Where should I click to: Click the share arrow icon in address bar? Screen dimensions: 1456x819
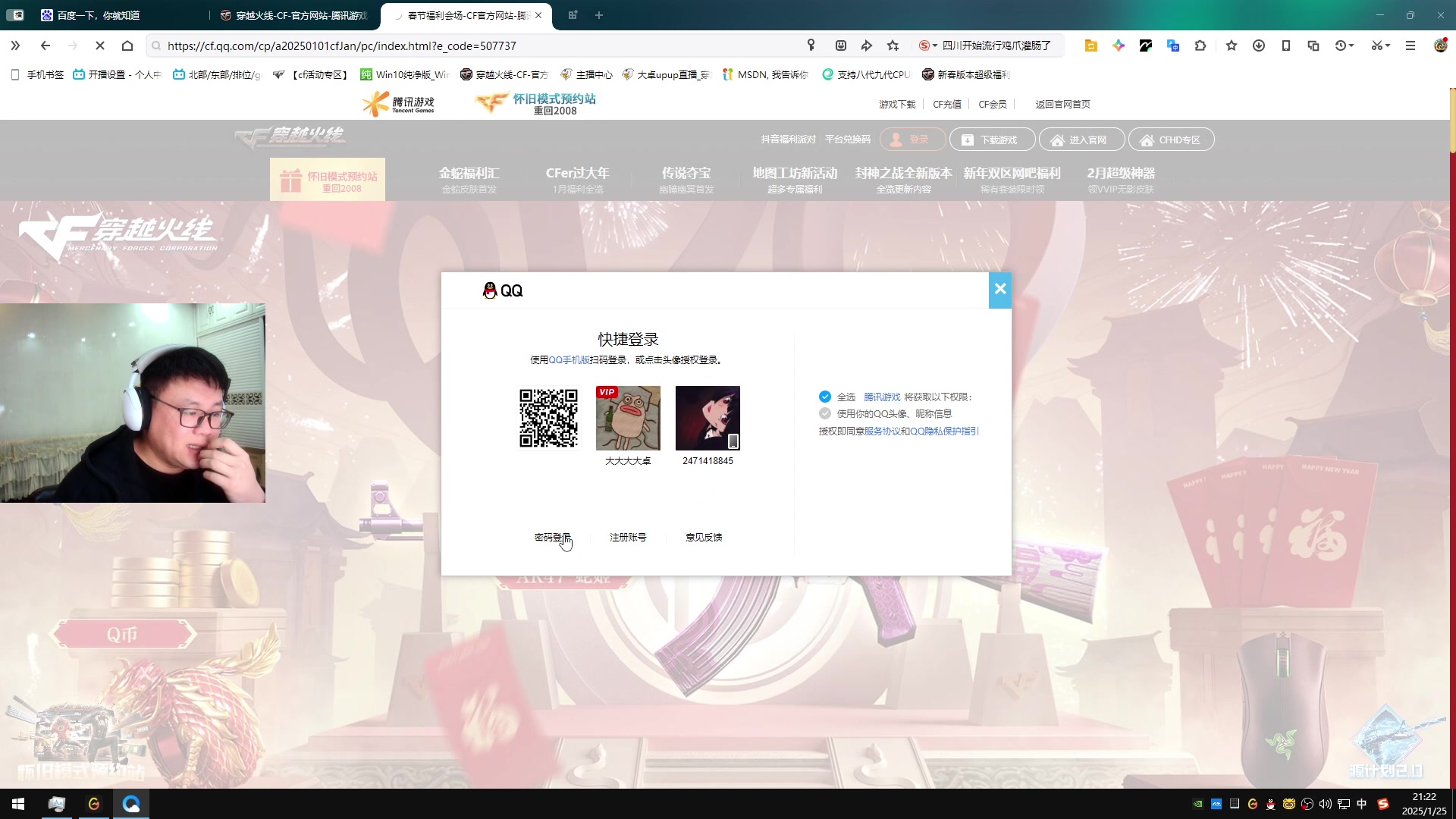(x=867, y=45)
